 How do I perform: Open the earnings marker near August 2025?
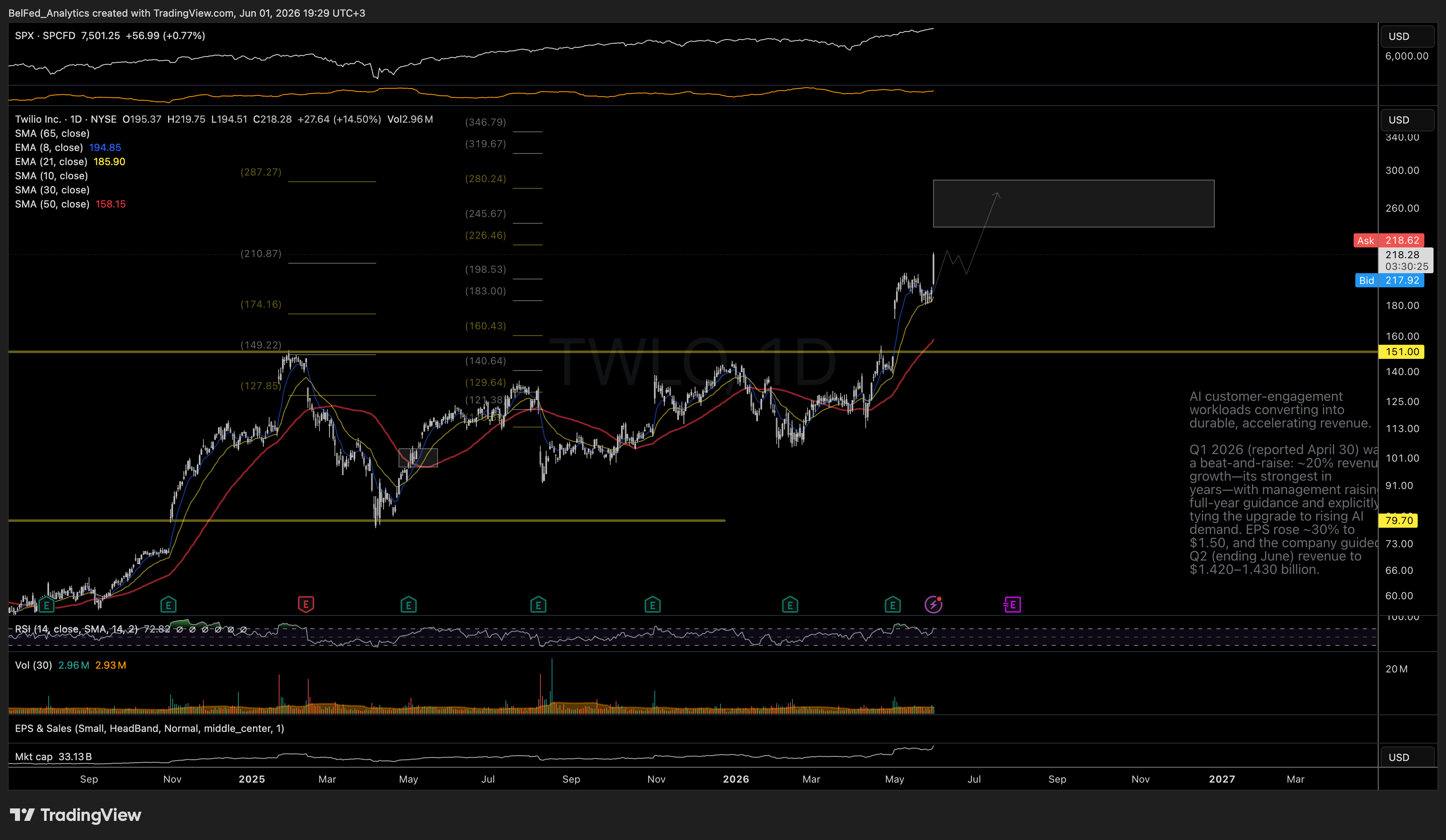tap(538, 604)
